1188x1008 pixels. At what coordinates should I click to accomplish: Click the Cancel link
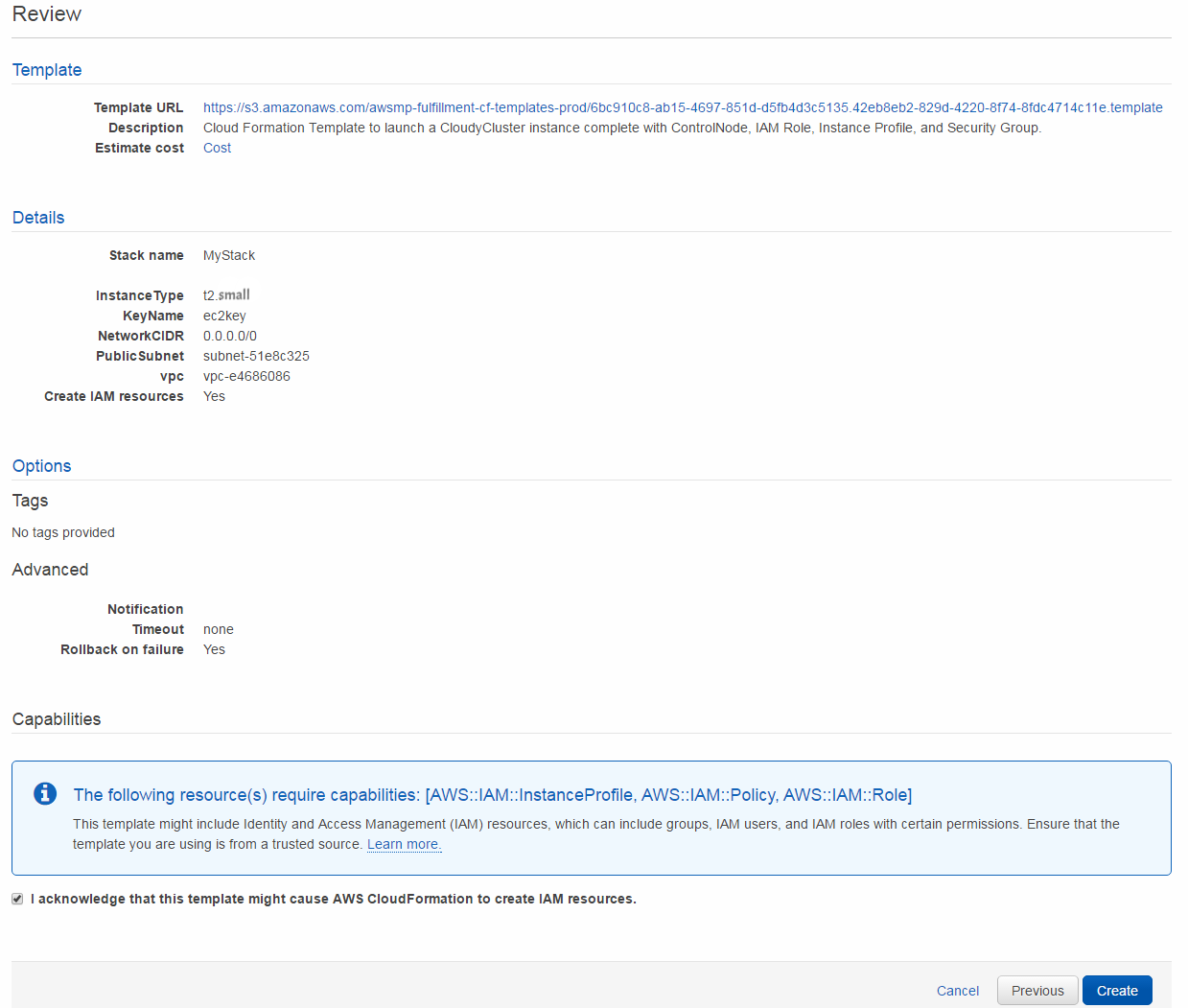(x=957, y=991)
